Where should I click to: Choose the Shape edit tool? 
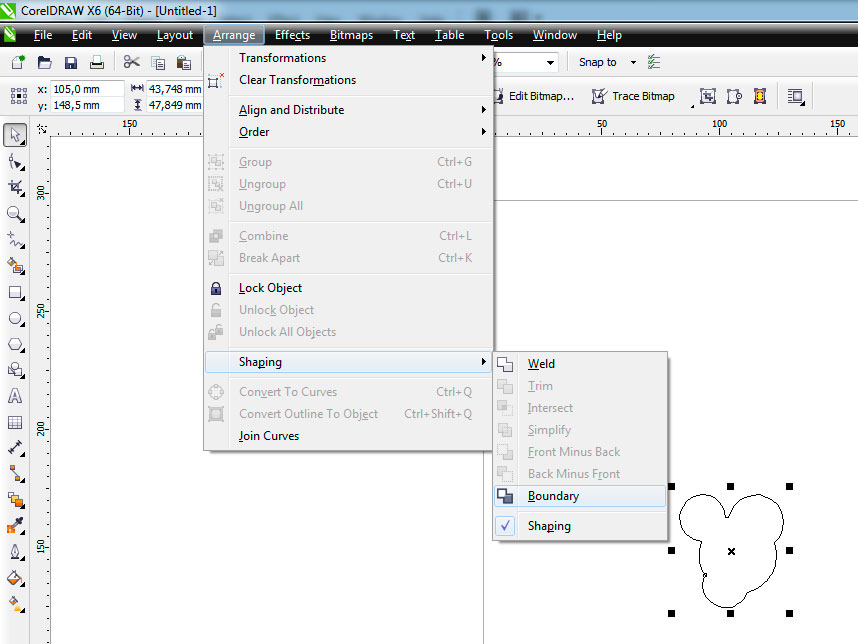[15, 162]
